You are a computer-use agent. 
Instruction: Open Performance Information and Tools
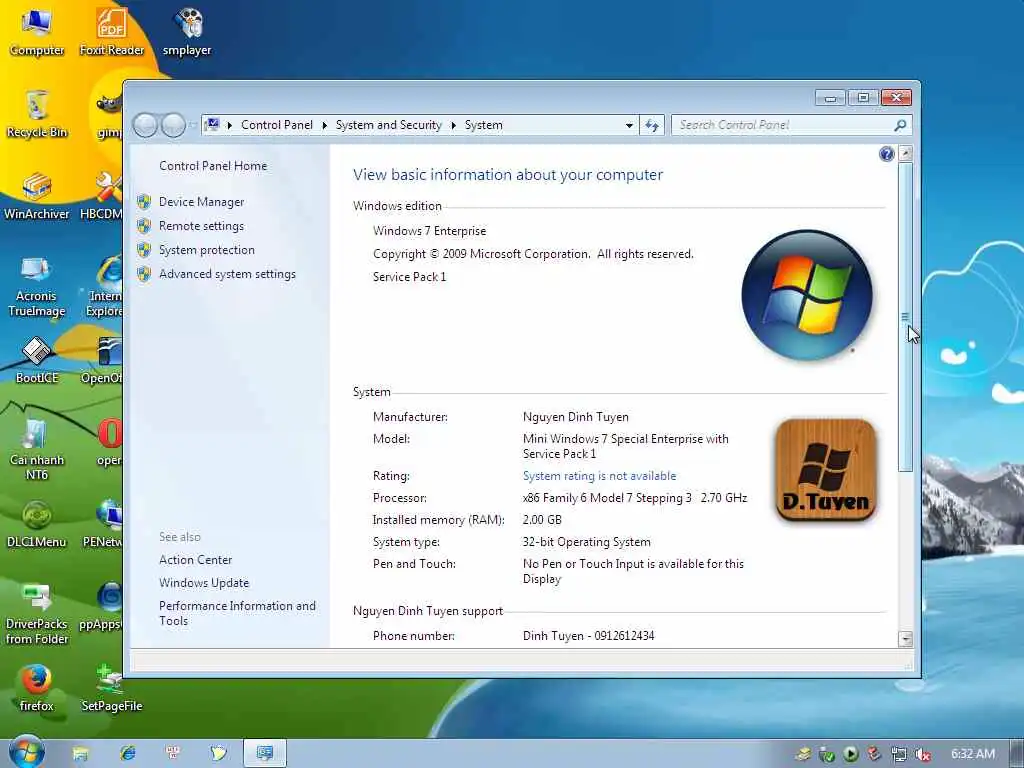click(x=237, y=613)
